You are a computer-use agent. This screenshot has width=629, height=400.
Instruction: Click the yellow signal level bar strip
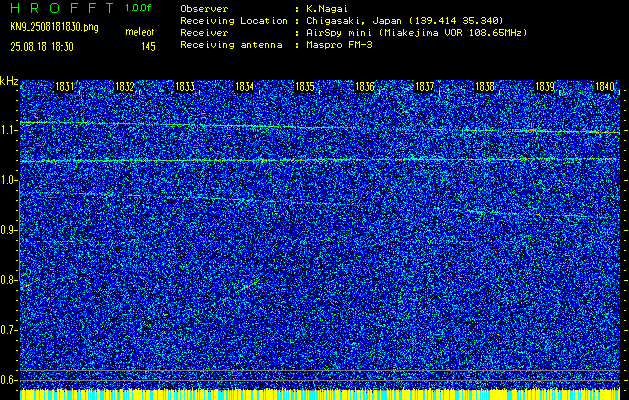pos(320,394)
